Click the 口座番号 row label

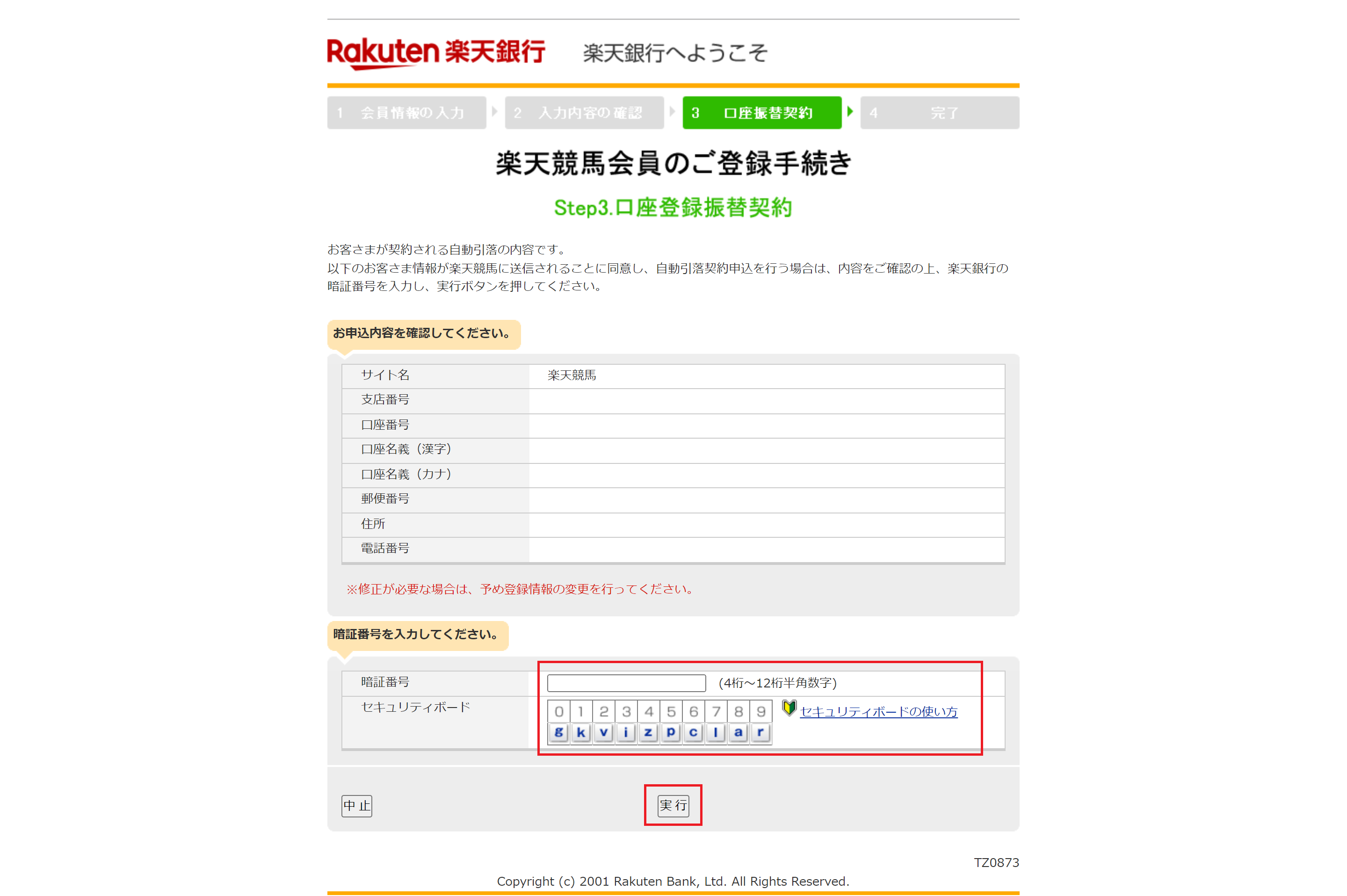[x=384, y=425]
